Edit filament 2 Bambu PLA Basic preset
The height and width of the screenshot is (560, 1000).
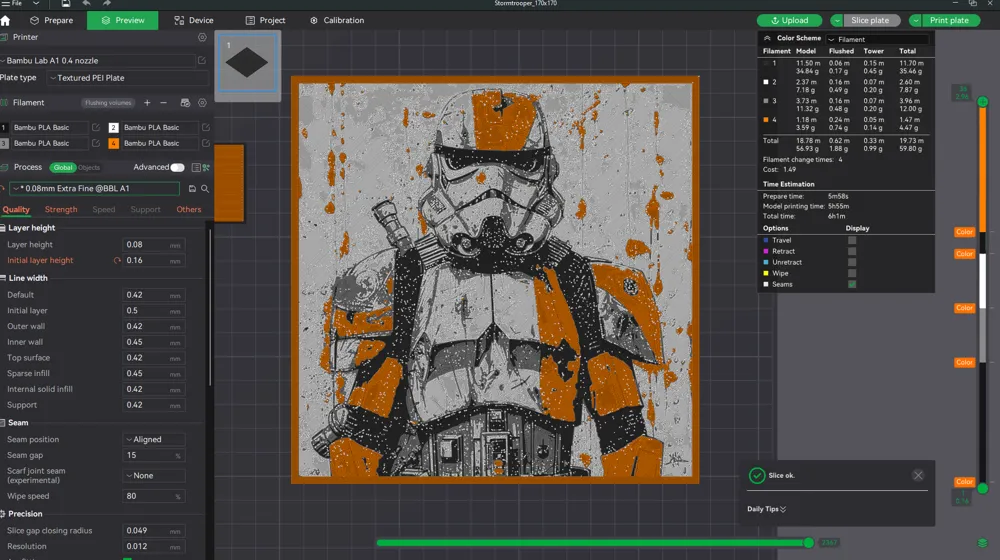pos(206,128)
